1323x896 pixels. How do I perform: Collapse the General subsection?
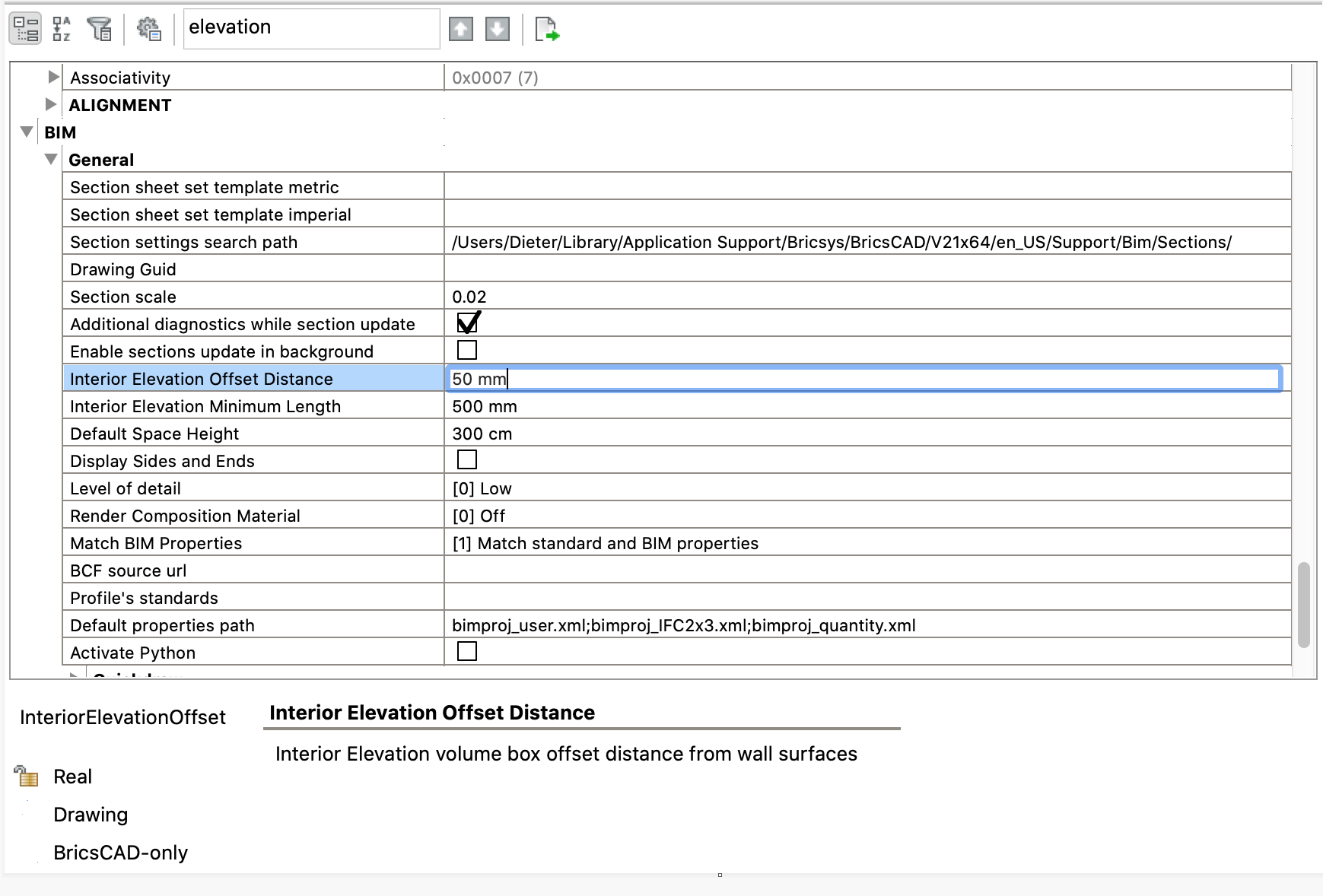point(51,159)
